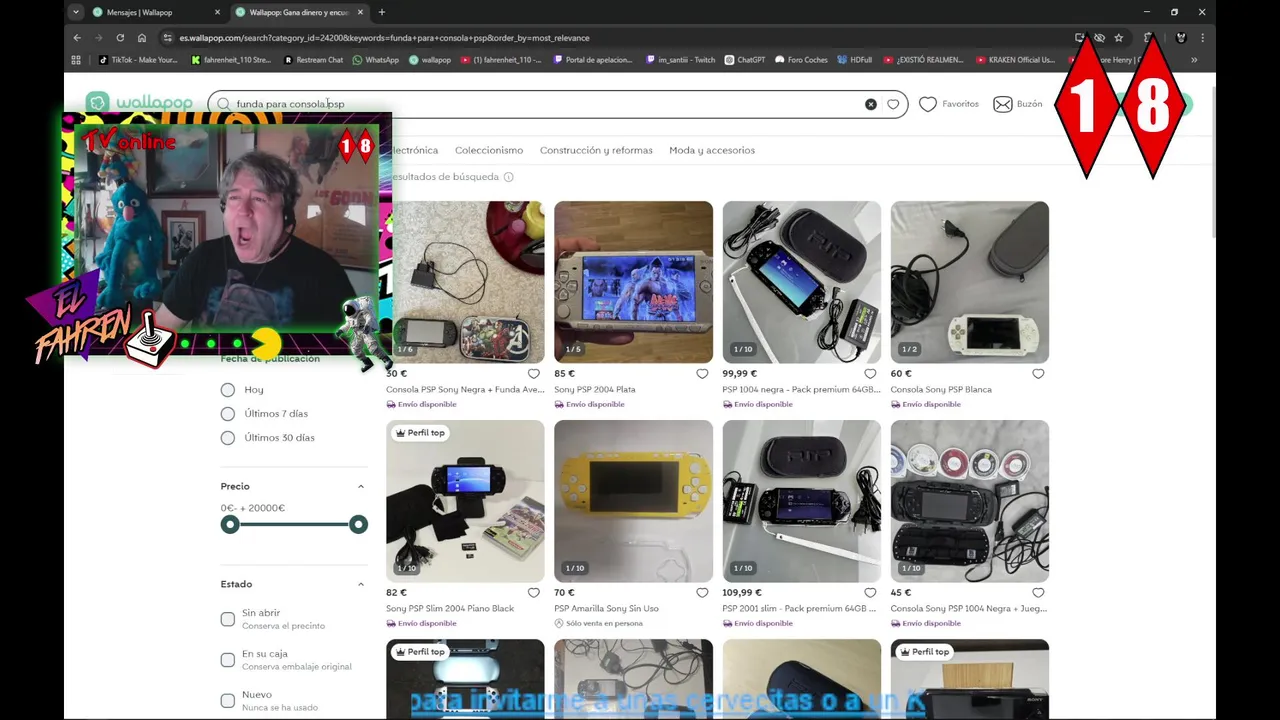1280x720 pixels.
Task: Open the Coleccionismo category
Action: coord(489,150)
